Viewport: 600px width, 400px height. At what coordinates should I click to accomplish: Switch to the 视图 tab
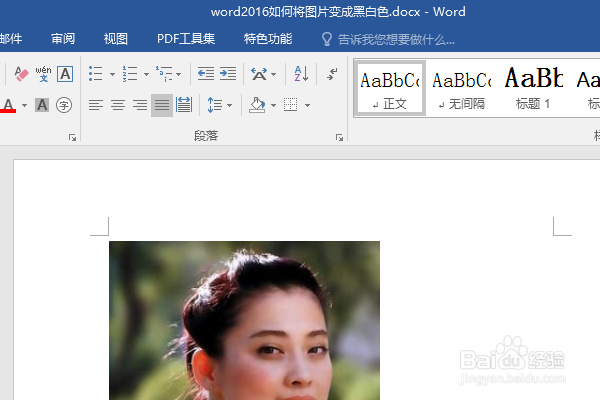[x=116, y=39]
